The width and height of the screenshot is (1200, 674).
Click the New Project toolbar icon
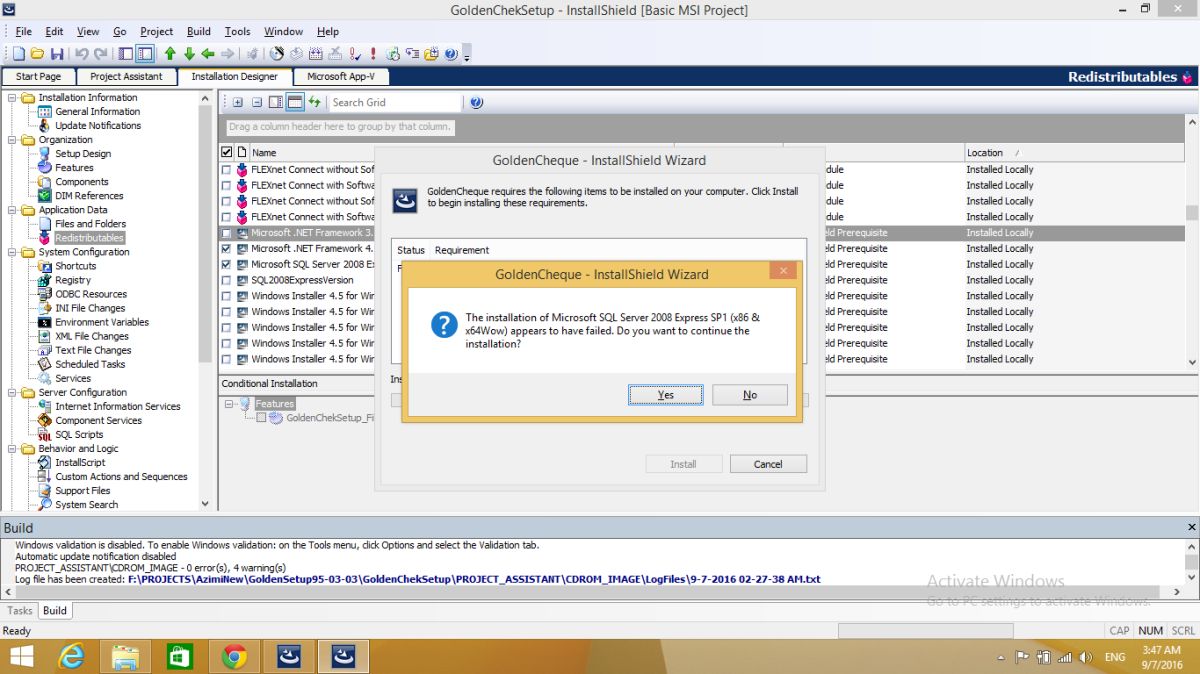18,54
